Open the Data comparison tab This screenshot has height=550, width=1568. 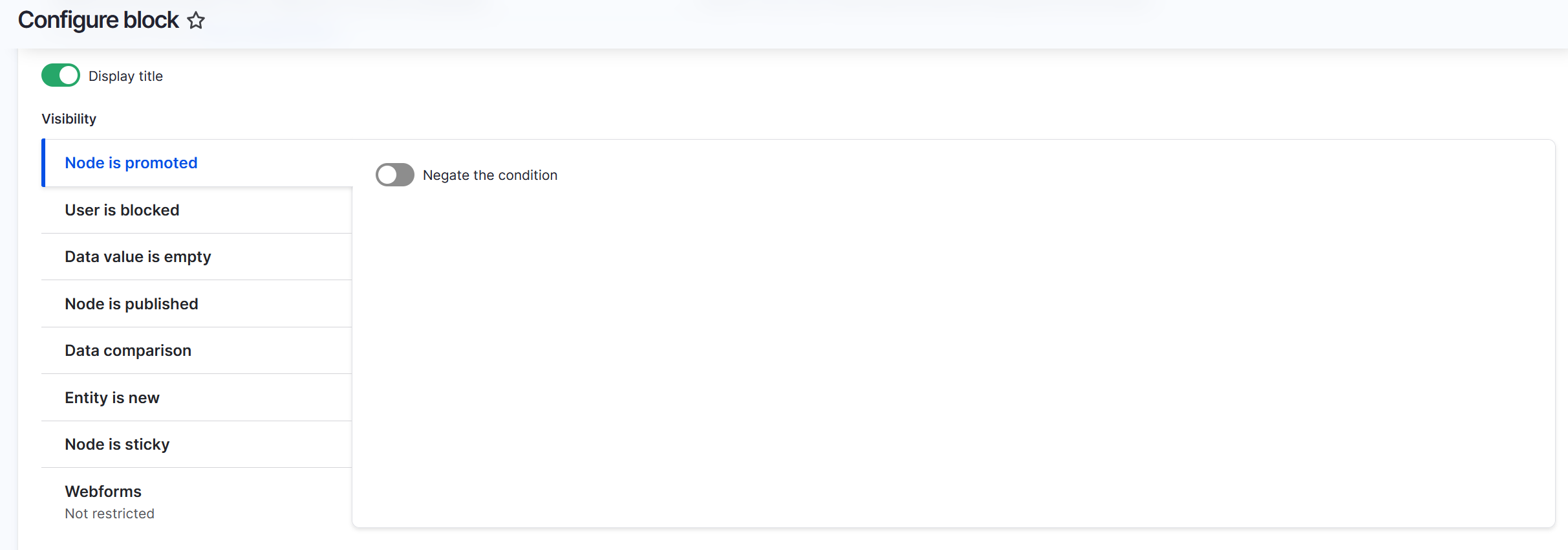pos(128,351)
